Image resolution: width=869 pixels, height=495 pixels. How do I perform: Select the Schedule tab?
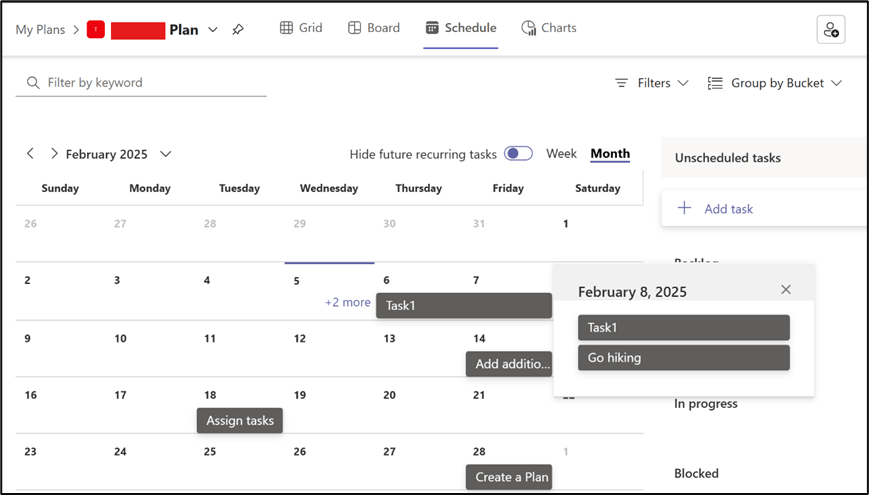coord(461,28)
